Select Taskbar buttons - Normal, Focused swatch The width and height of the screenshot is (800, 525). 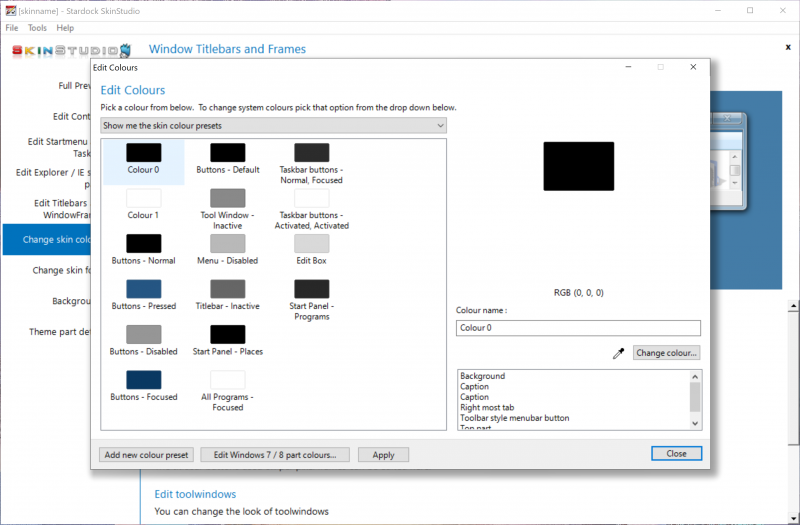(312, 153)
